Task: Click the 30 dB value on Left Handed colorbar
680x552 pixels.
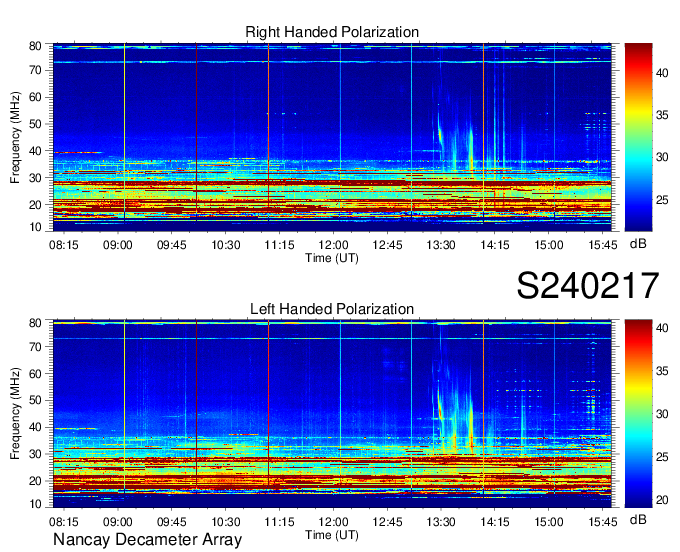Action: point(662,414)
